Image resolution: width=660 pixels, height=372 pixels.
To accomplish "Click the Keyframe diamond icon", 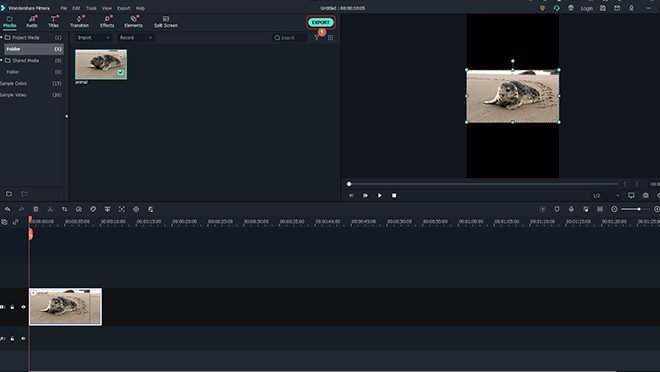I will (x=136, y=209).
